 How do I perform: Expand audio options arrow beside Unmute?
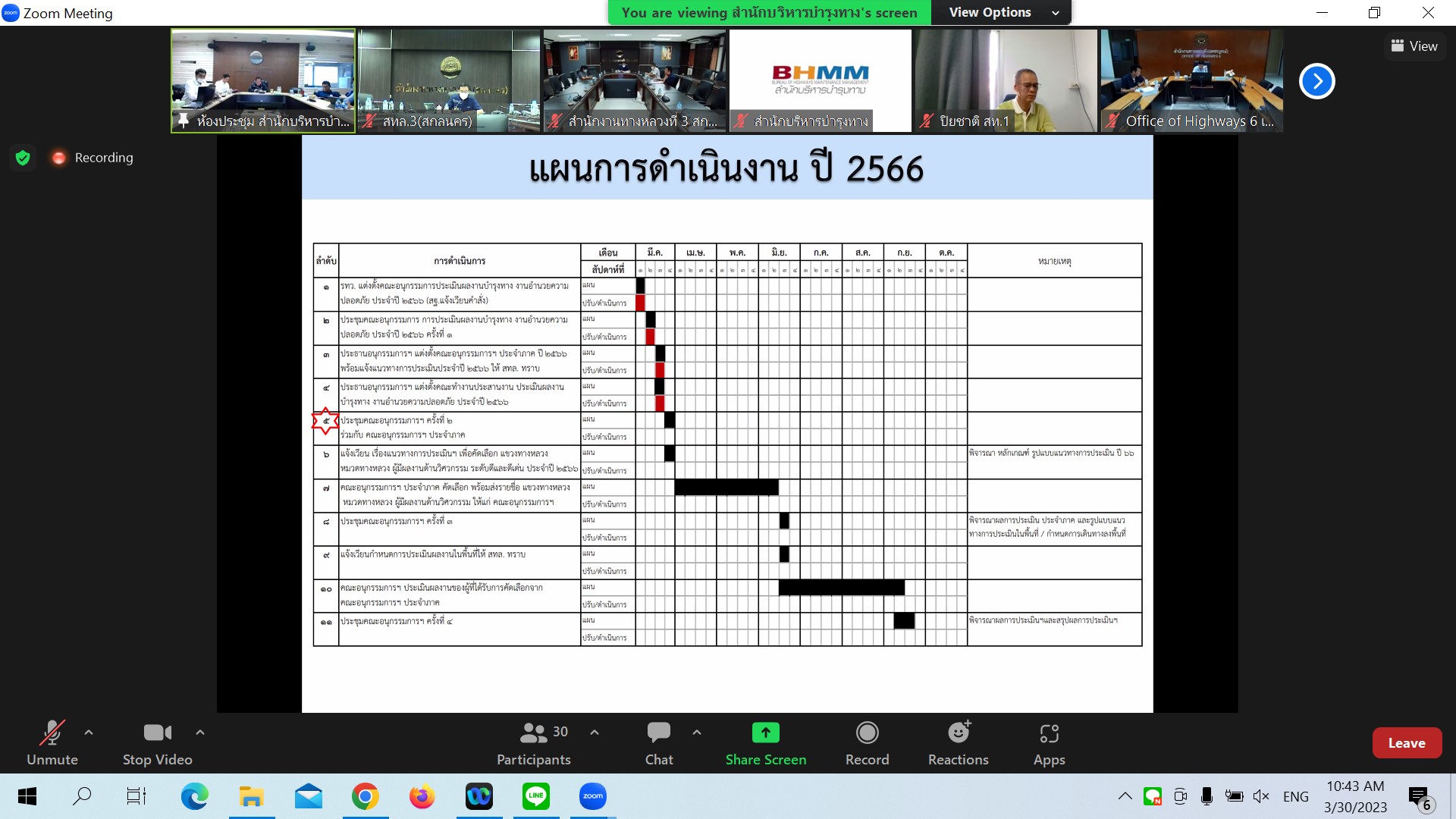pos(89,733)
